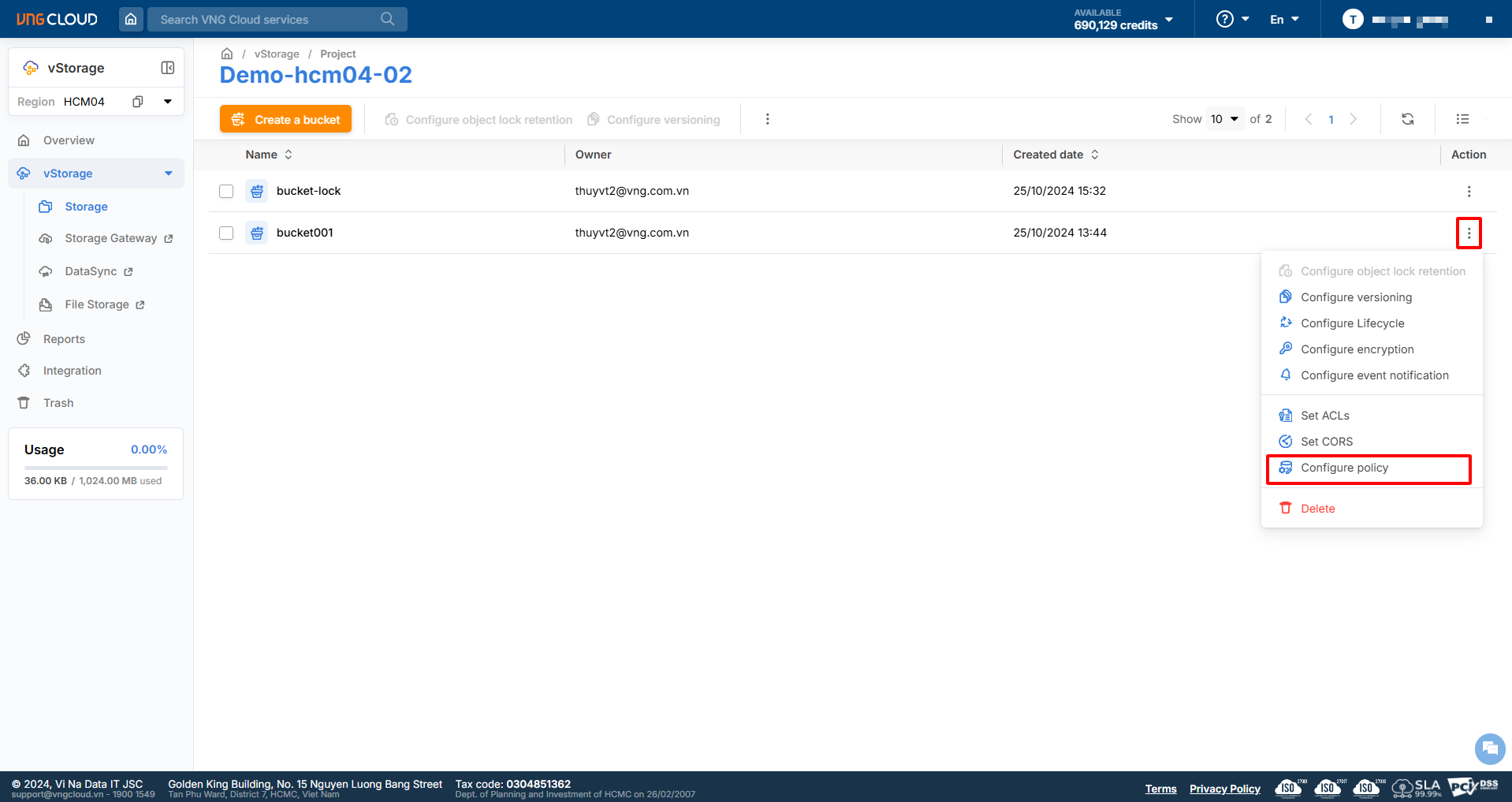This screenshot has width=1512, height=802.
Task: Select the bucket-lock checkbox
Action: pyautogui.click(x=226, y=192)
